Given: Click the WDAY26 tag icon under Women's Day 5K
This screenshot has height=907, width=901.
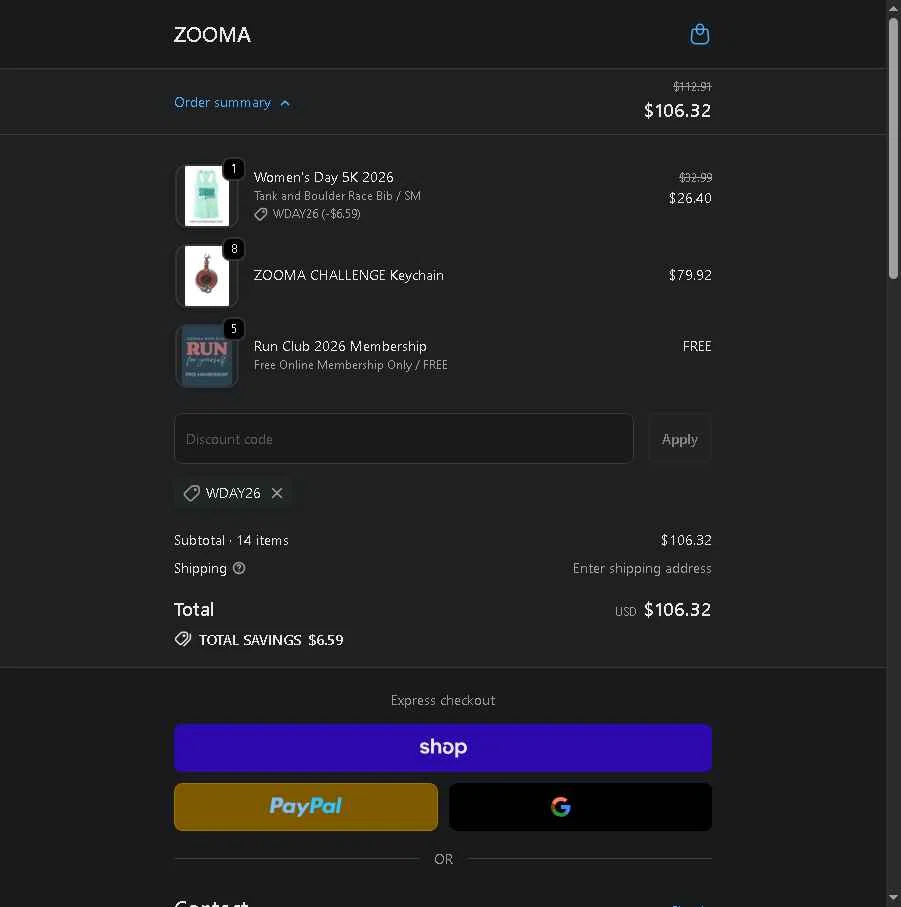Looking at the screenshot, I should click(x=261, y=214).
